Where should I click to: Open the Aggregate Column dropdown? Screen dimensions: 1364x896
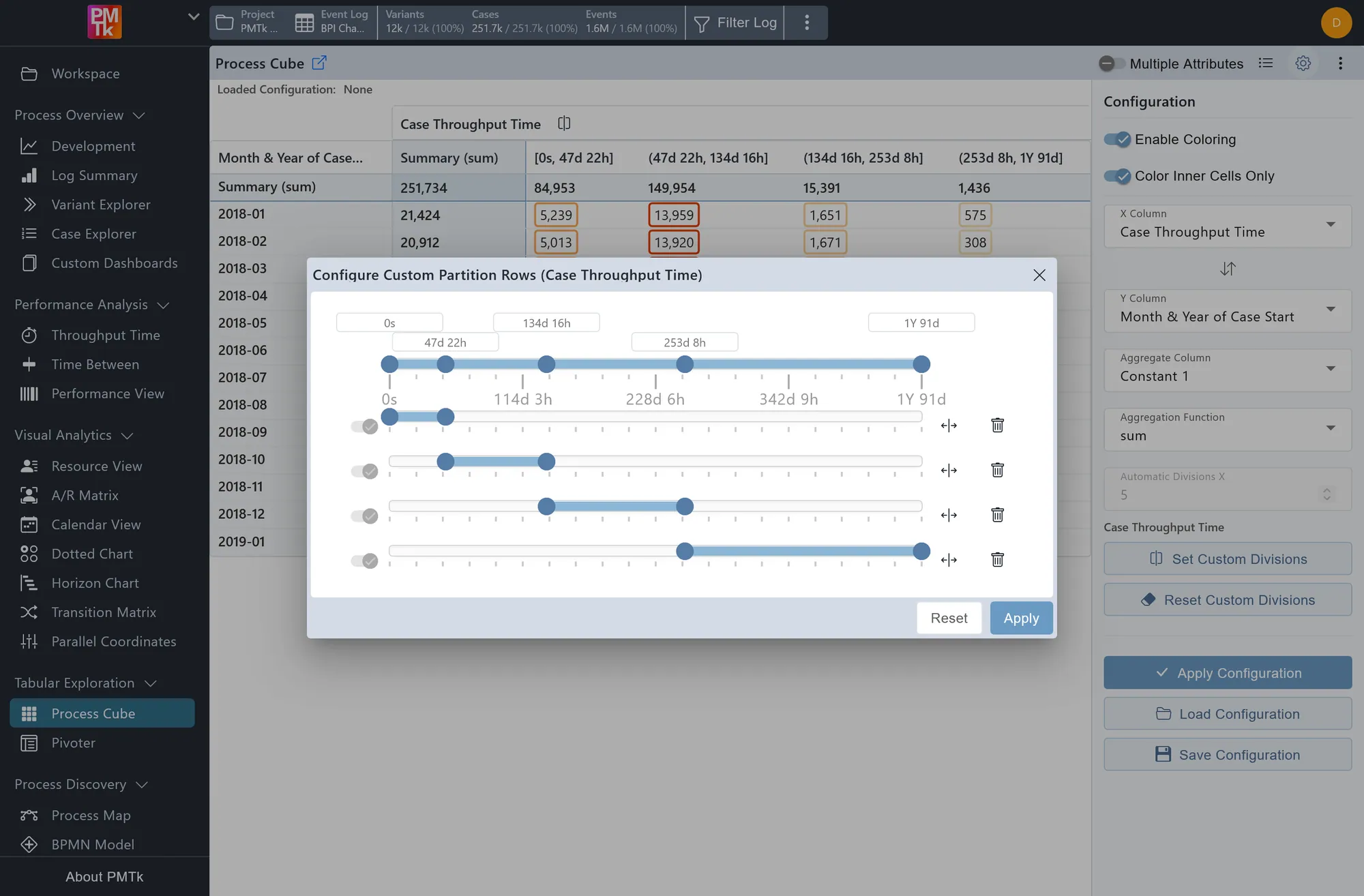[1228, 370]
